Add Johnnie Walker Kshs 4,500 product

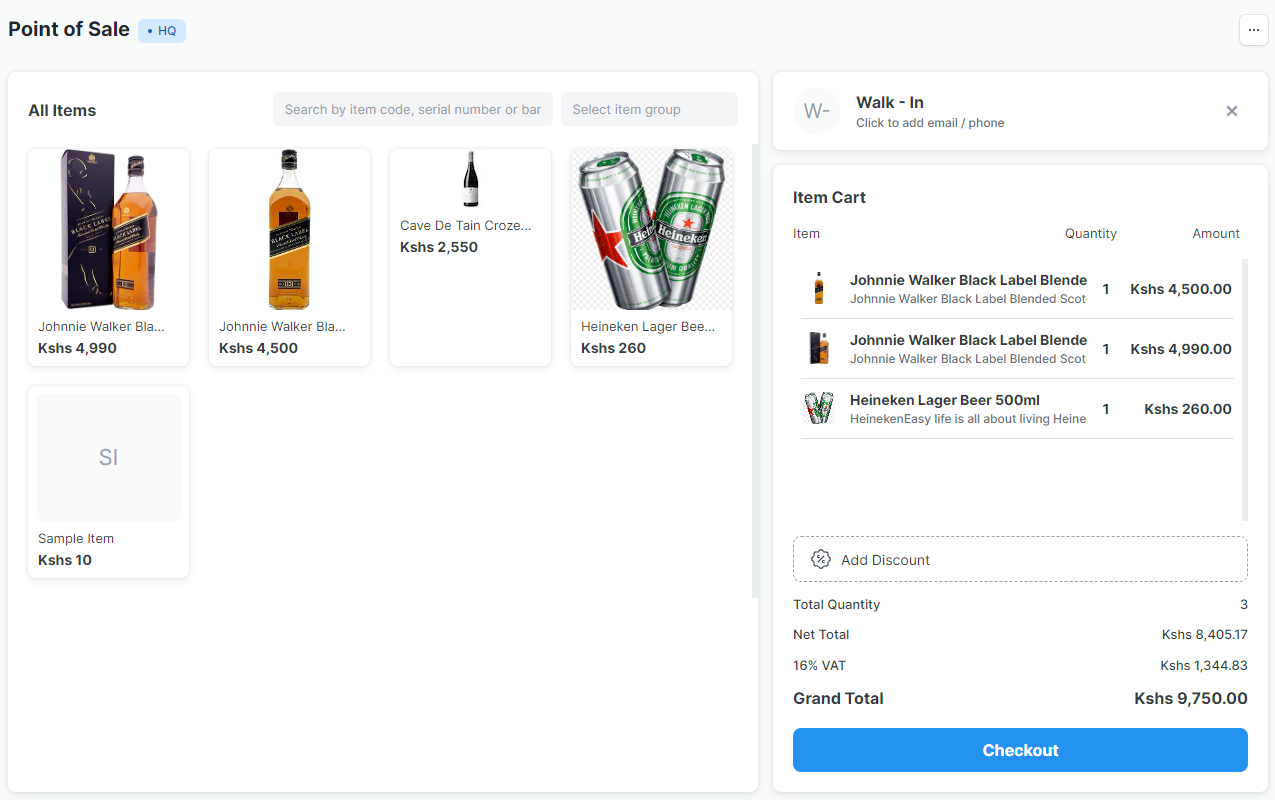[x=289, y=257]
